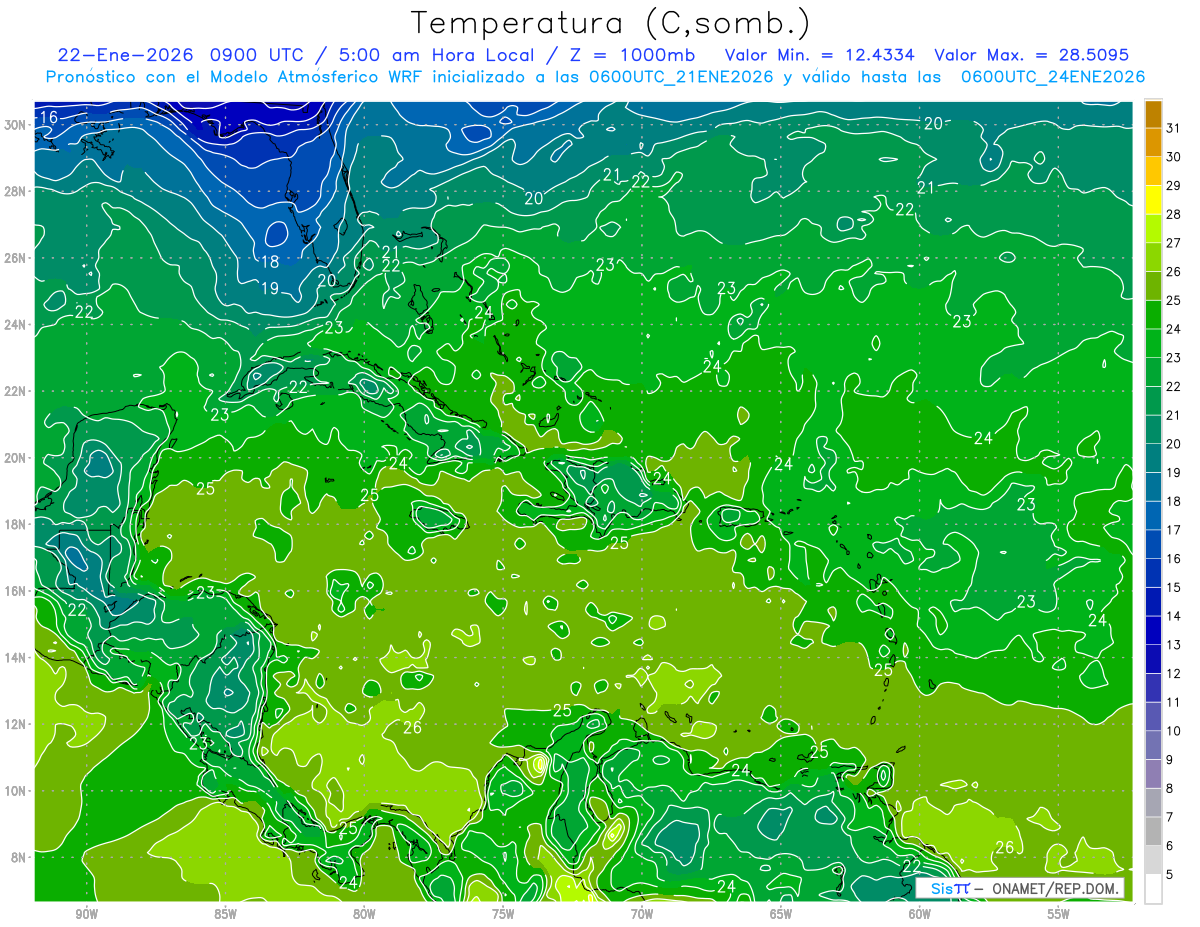Click the color bar value "28"

[1173, 214]
